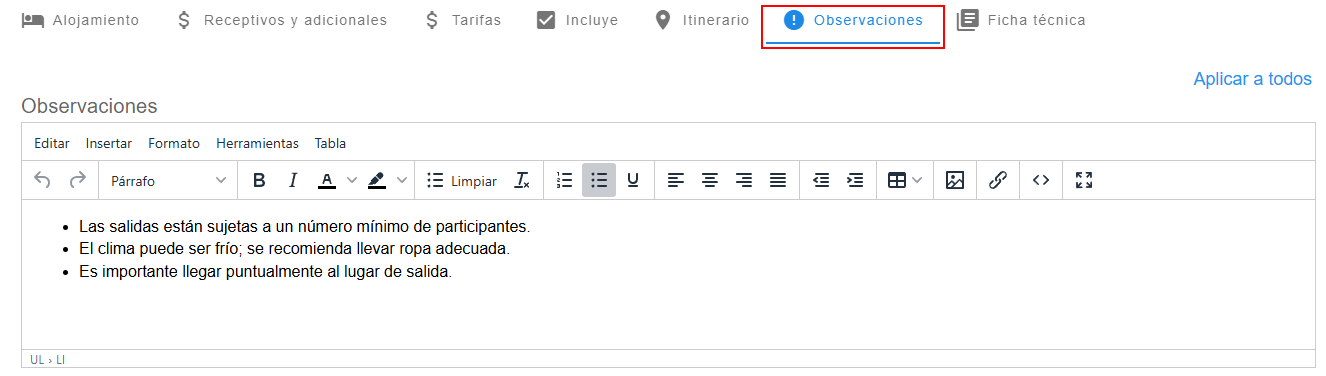The width and height of the screenshot is (1326, 376).
Task: Switch to the Itinerario tab
Action: pyautogui.click(x=701, y=20)
